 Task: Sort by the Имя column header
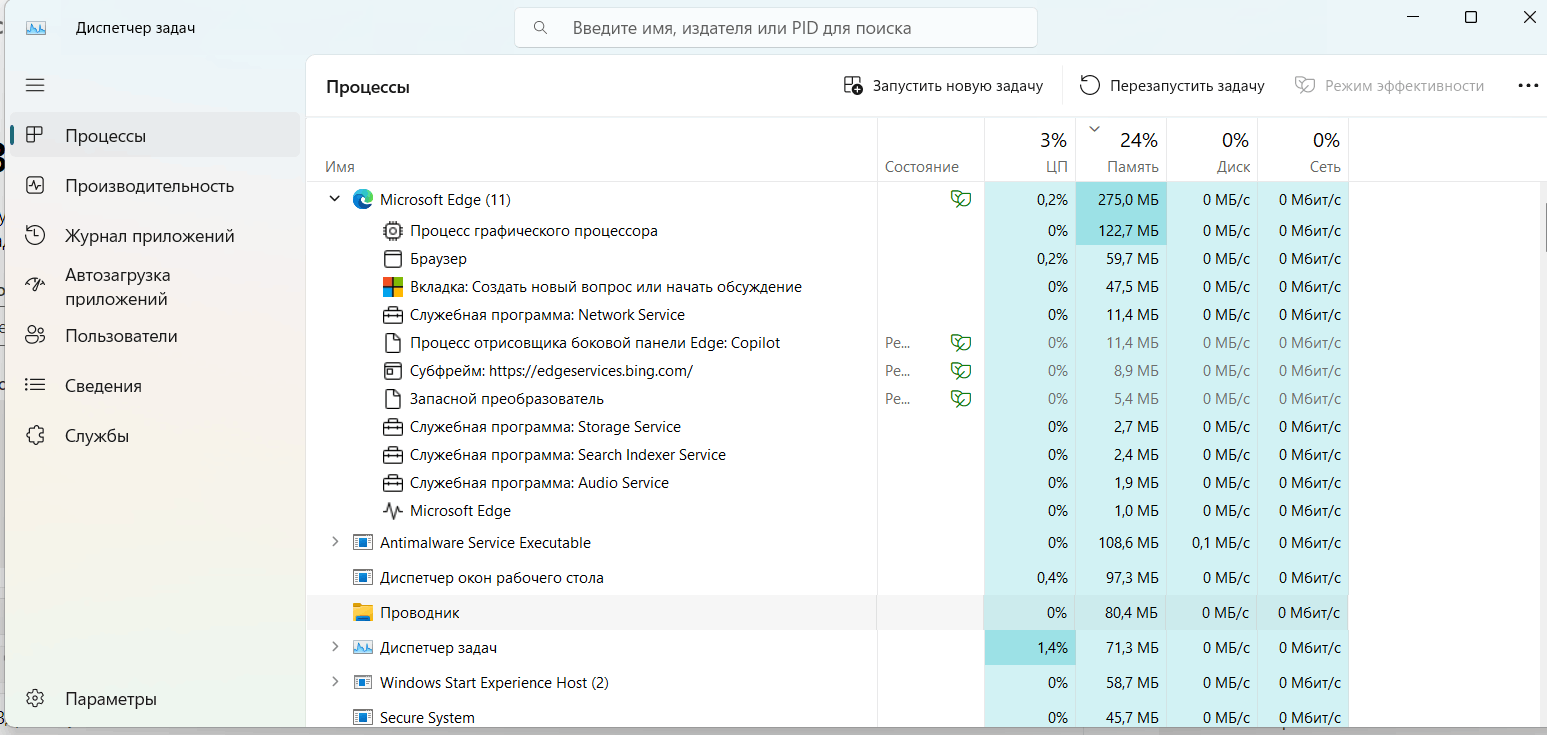pyautogui.click(x=591, y=150)
